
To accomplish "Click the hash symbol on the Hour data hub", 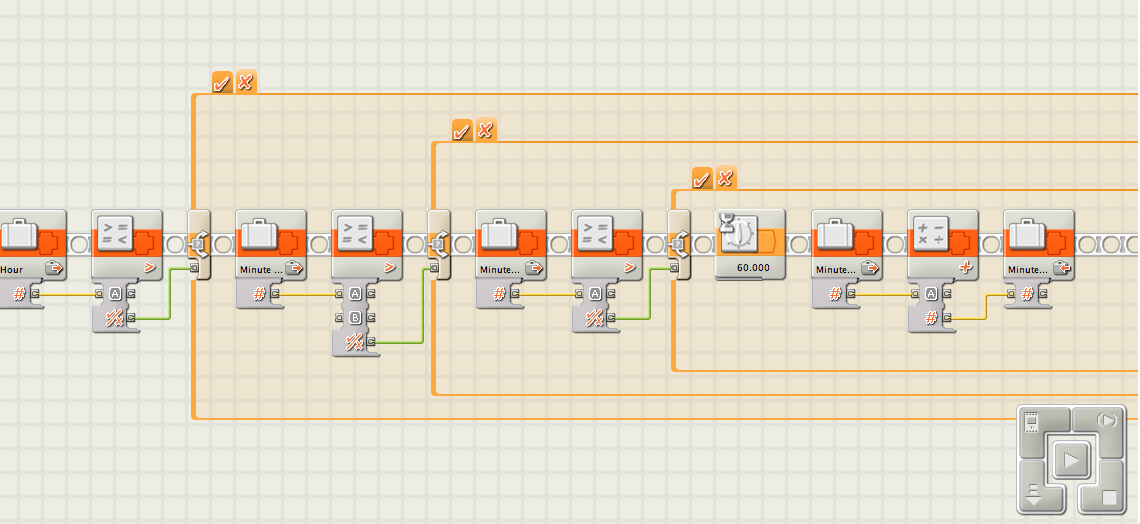I will coord(20,294).
